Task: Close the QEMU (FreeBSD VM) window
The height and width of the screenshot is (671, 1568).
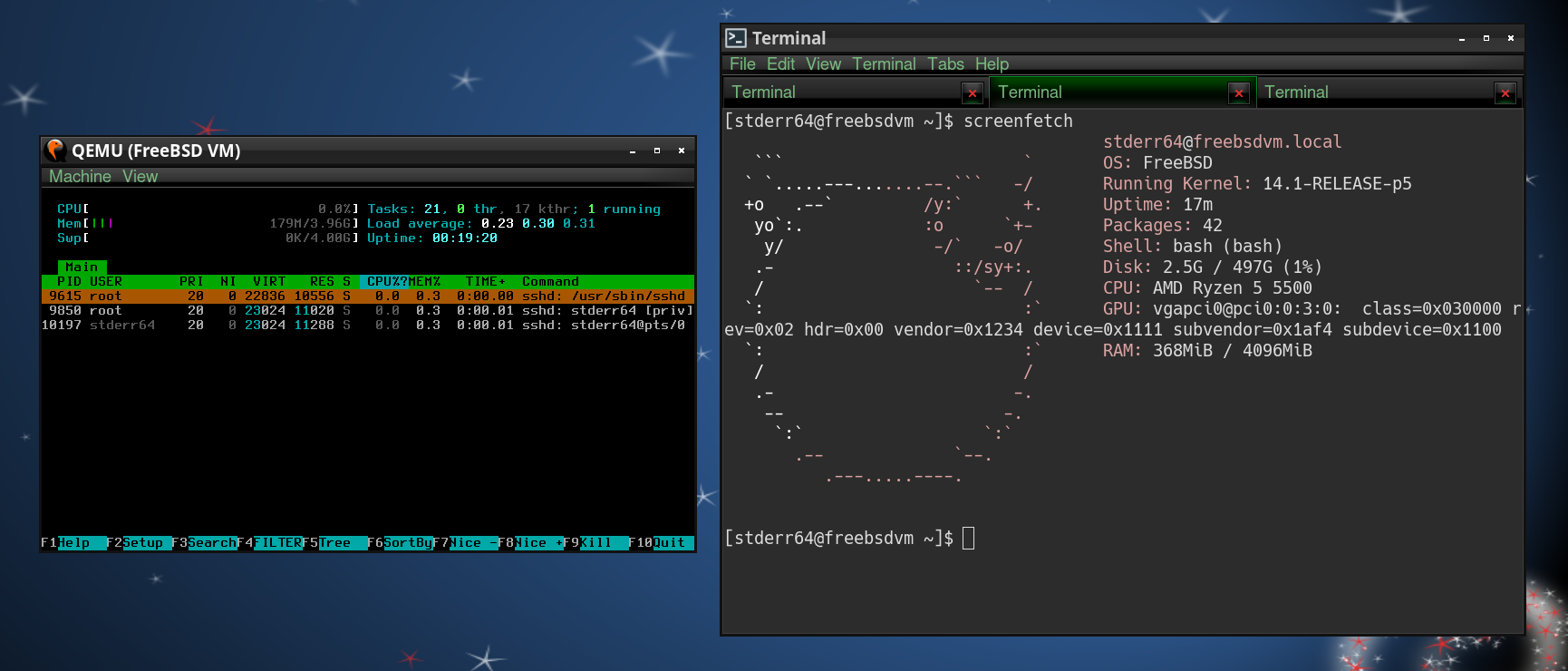Action: [682, 151]
